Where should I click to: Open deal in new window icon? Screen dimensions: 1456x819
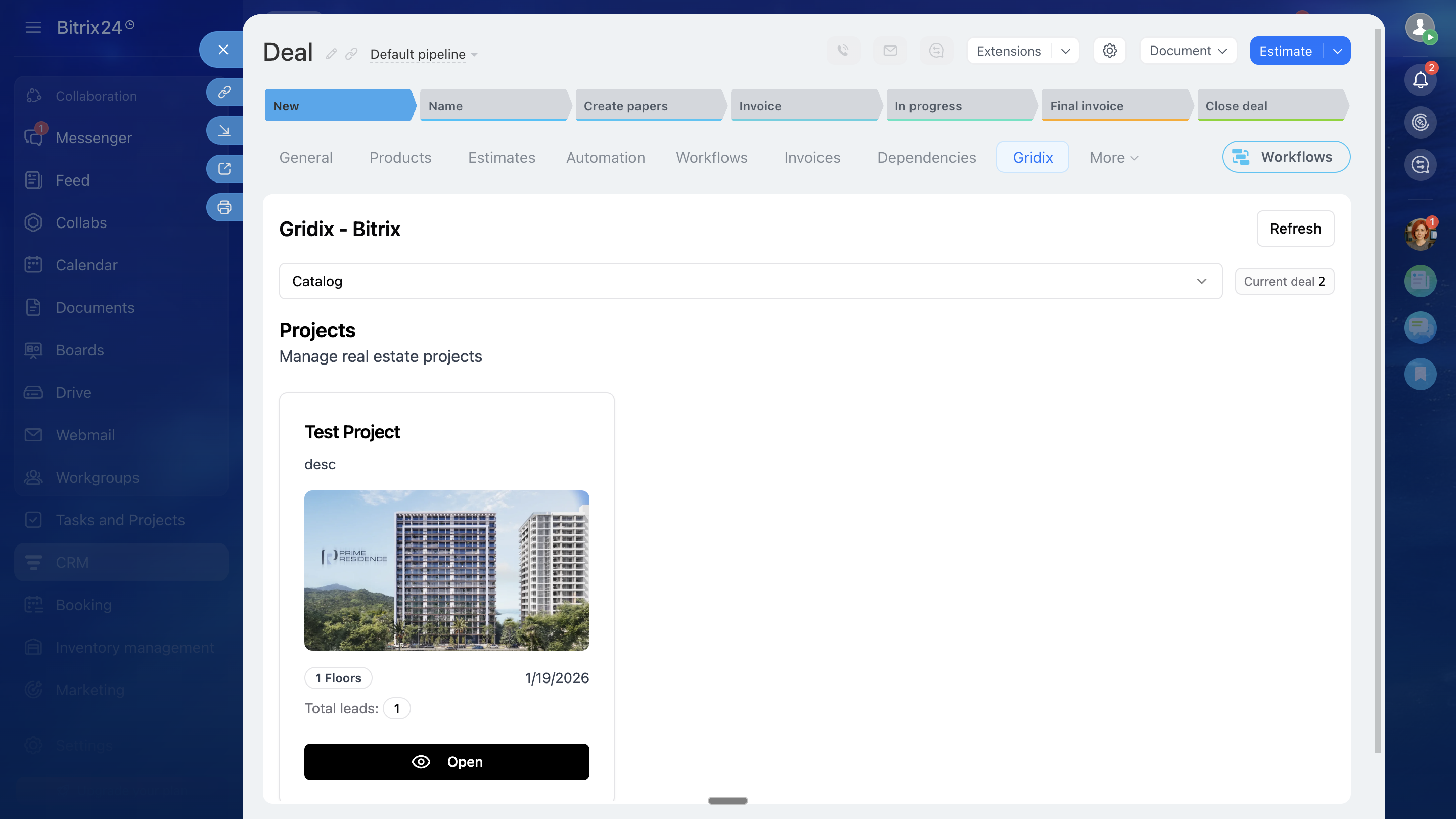(x=224, y=169)
